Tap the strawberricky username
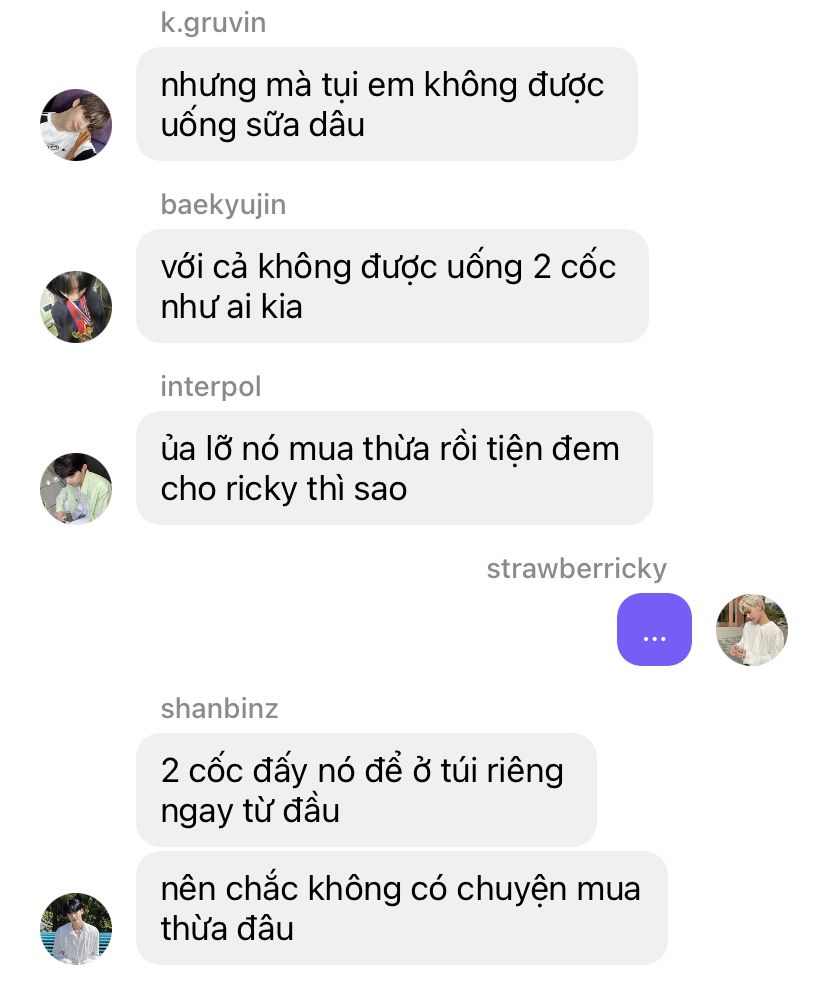This screenshot has width=828, height=981. click(x=576, y=569)
